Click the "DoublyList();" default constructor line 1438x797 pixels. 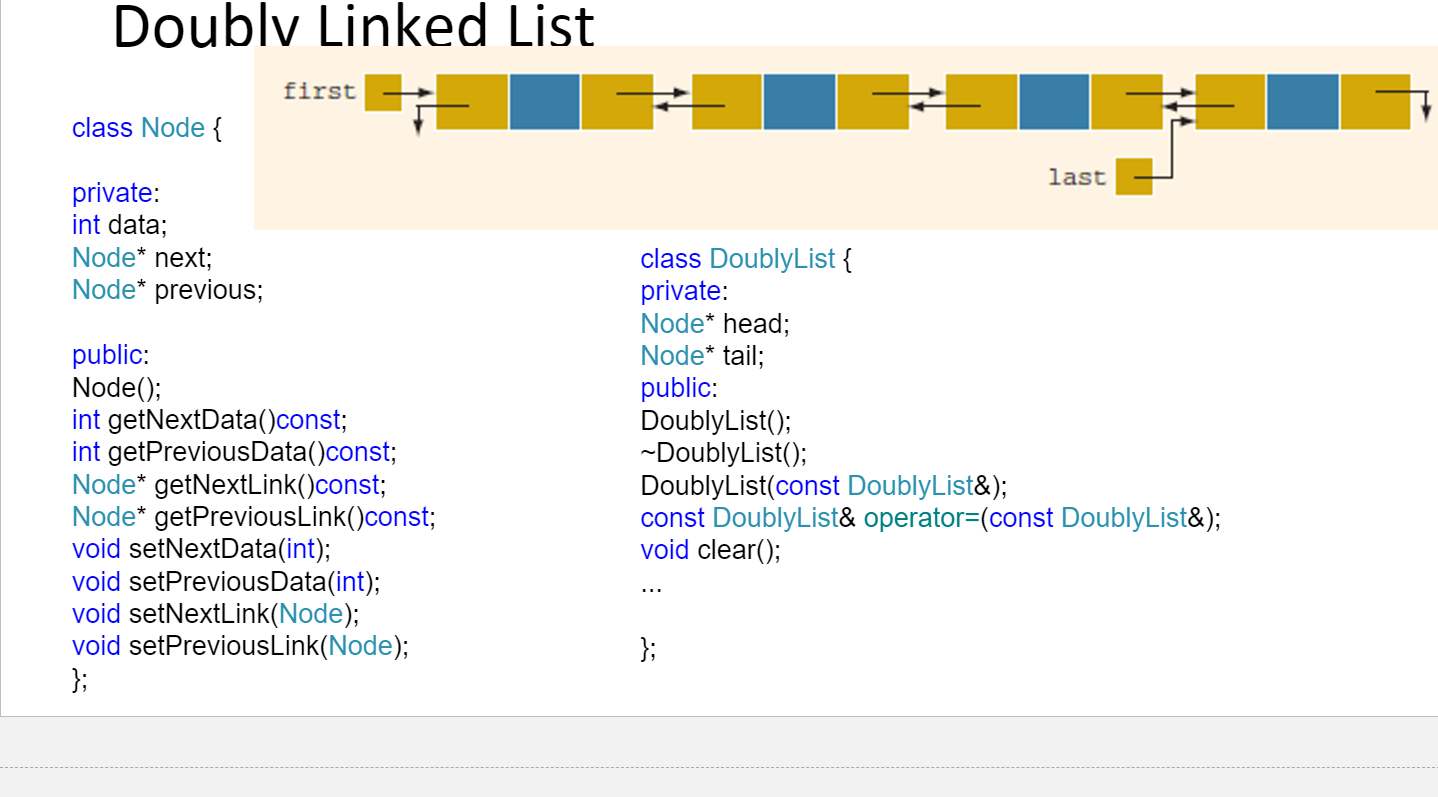(716, 420)
